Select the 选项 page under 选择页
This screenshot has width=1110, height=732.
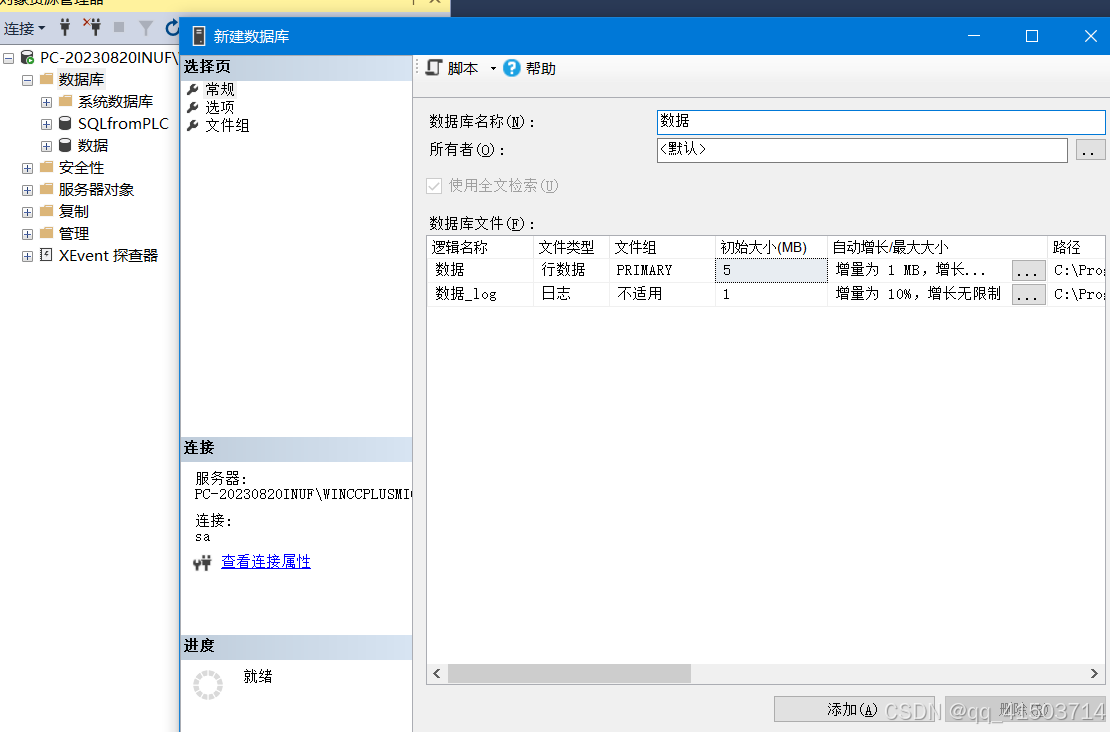[x=221, y=106]
